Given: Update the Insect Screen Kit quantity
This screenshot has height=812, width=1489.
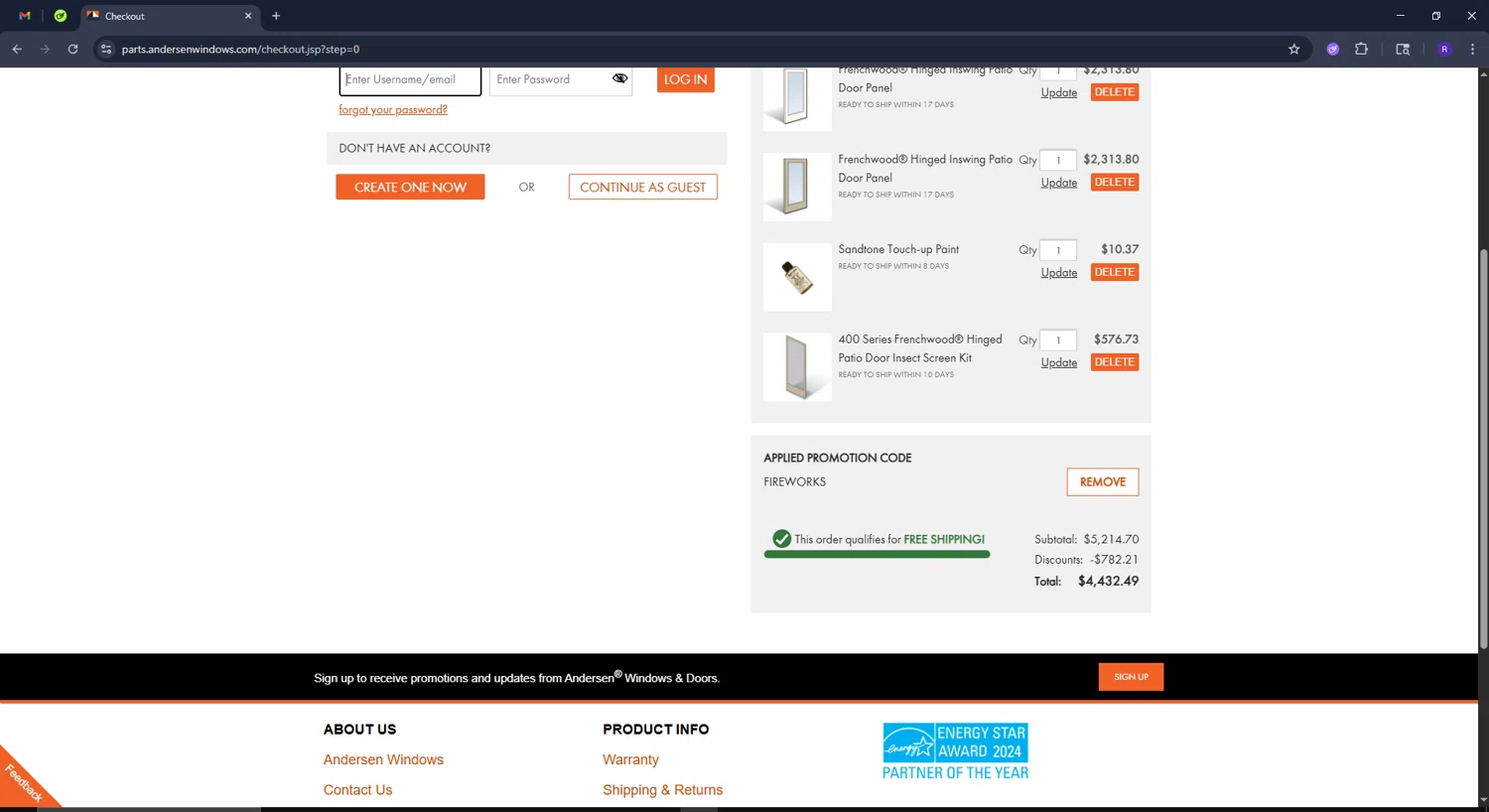Looking at the screenshot, I should click(1059, 363).
